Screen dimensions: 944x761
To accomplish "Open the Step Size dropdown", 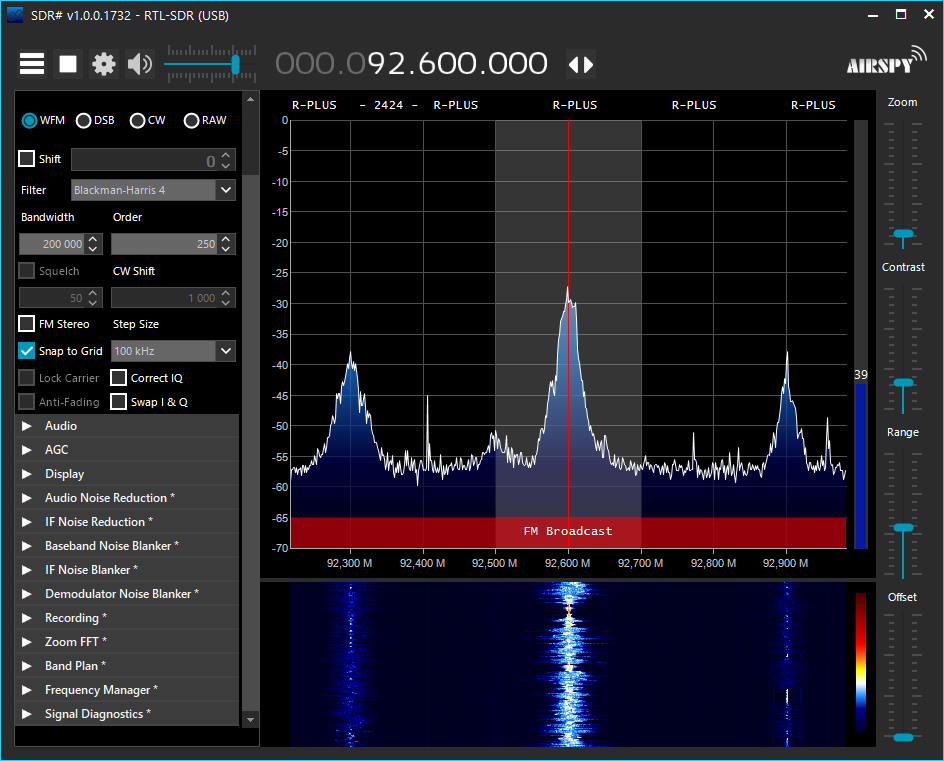I will point(173,351).
